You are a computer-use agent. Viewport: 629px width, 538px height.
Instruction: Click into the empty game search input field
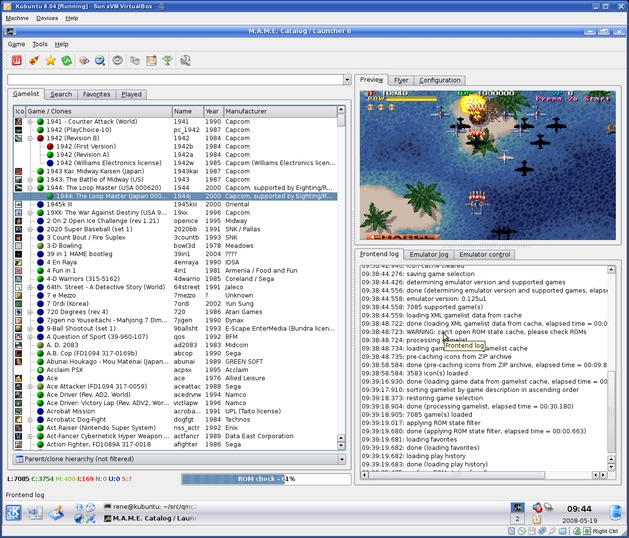(175, 79)
